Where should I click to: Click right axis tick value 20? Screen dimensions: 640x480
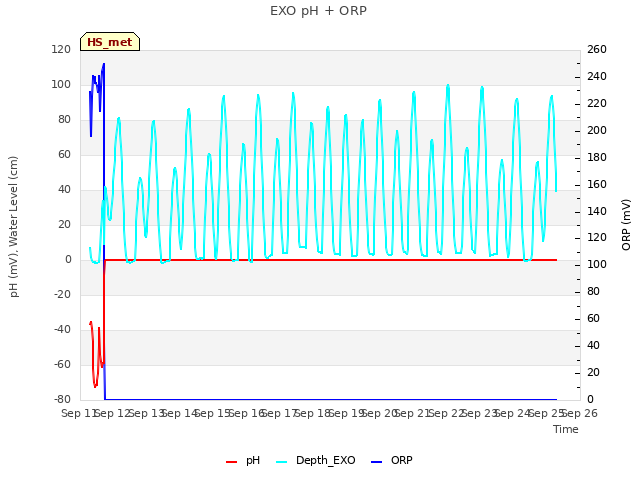point(593,372)
